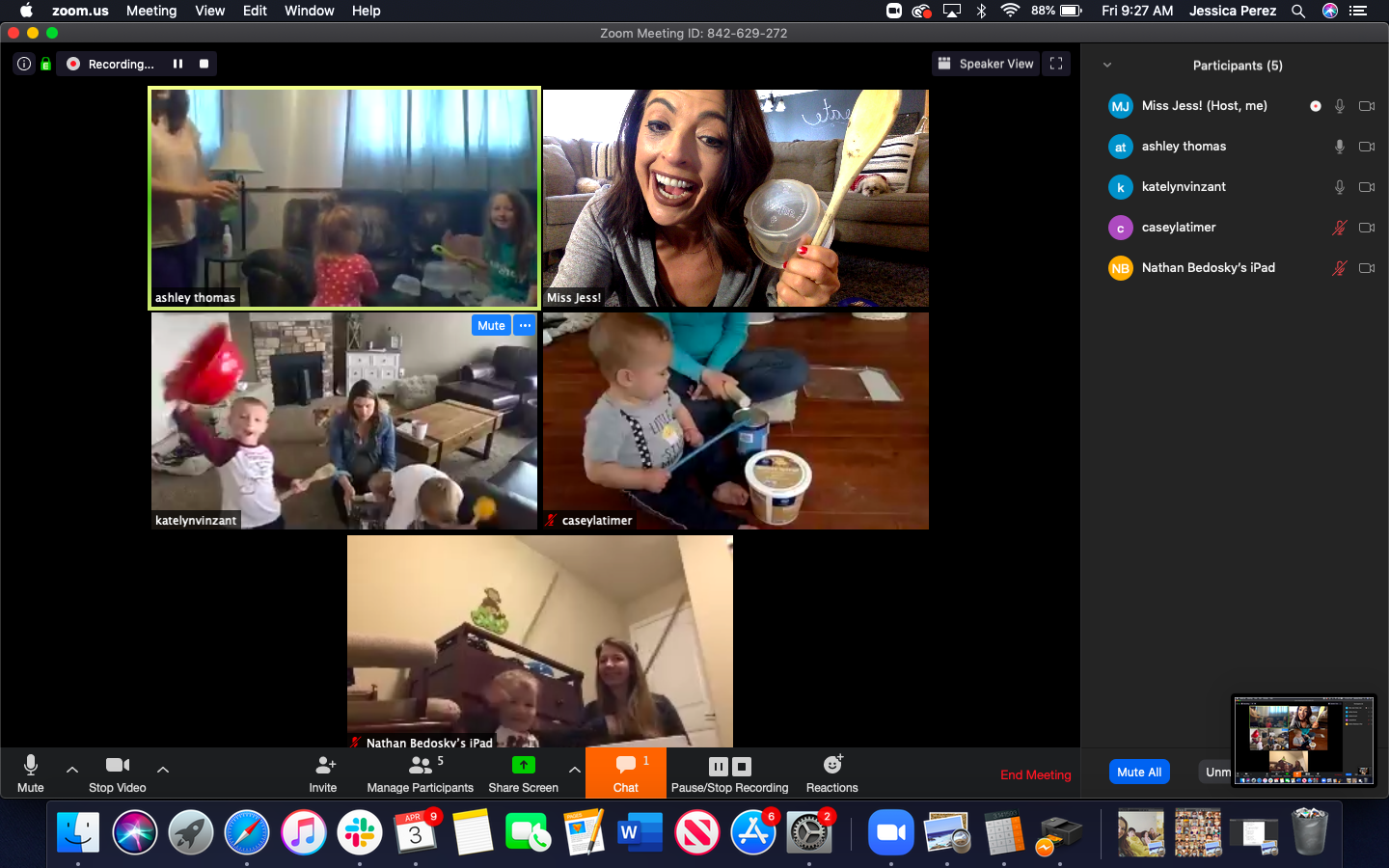
Task: Switch to Speaker View
Action: pyautogui.click(x=986, y=64)
